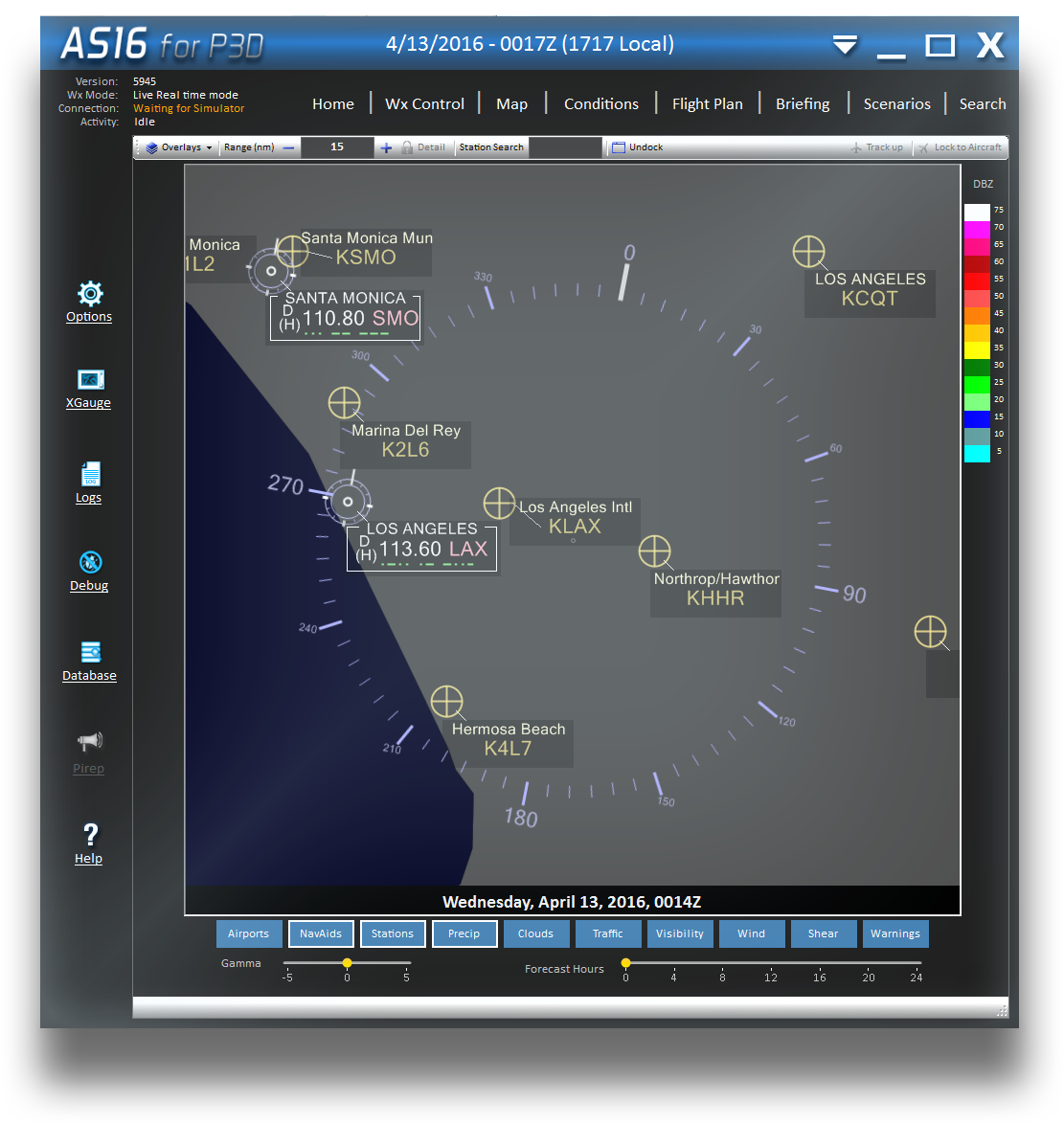Viewport: 1064px width, 1124px height.
Task: Toggle the Precip overlay
Action: (464, 933)
